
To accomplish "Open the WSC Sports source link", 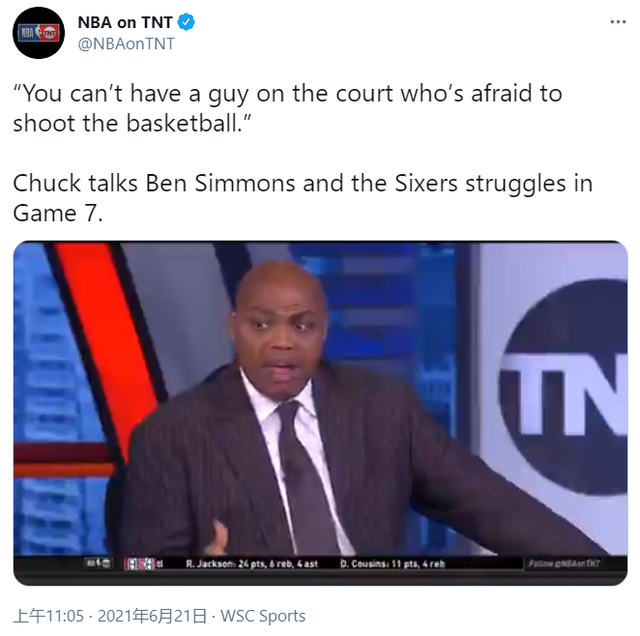I will [x=263, y=616].
